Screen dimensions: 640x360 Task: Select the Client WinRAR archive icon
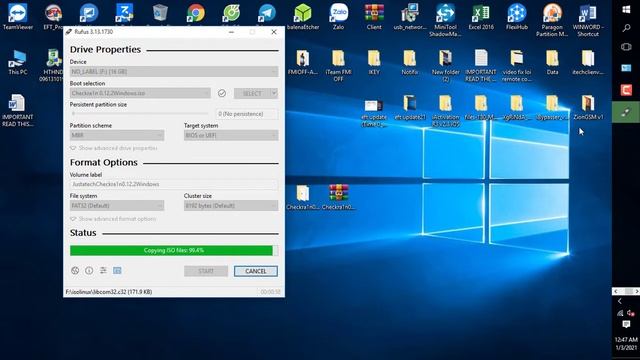click(374, 17)
